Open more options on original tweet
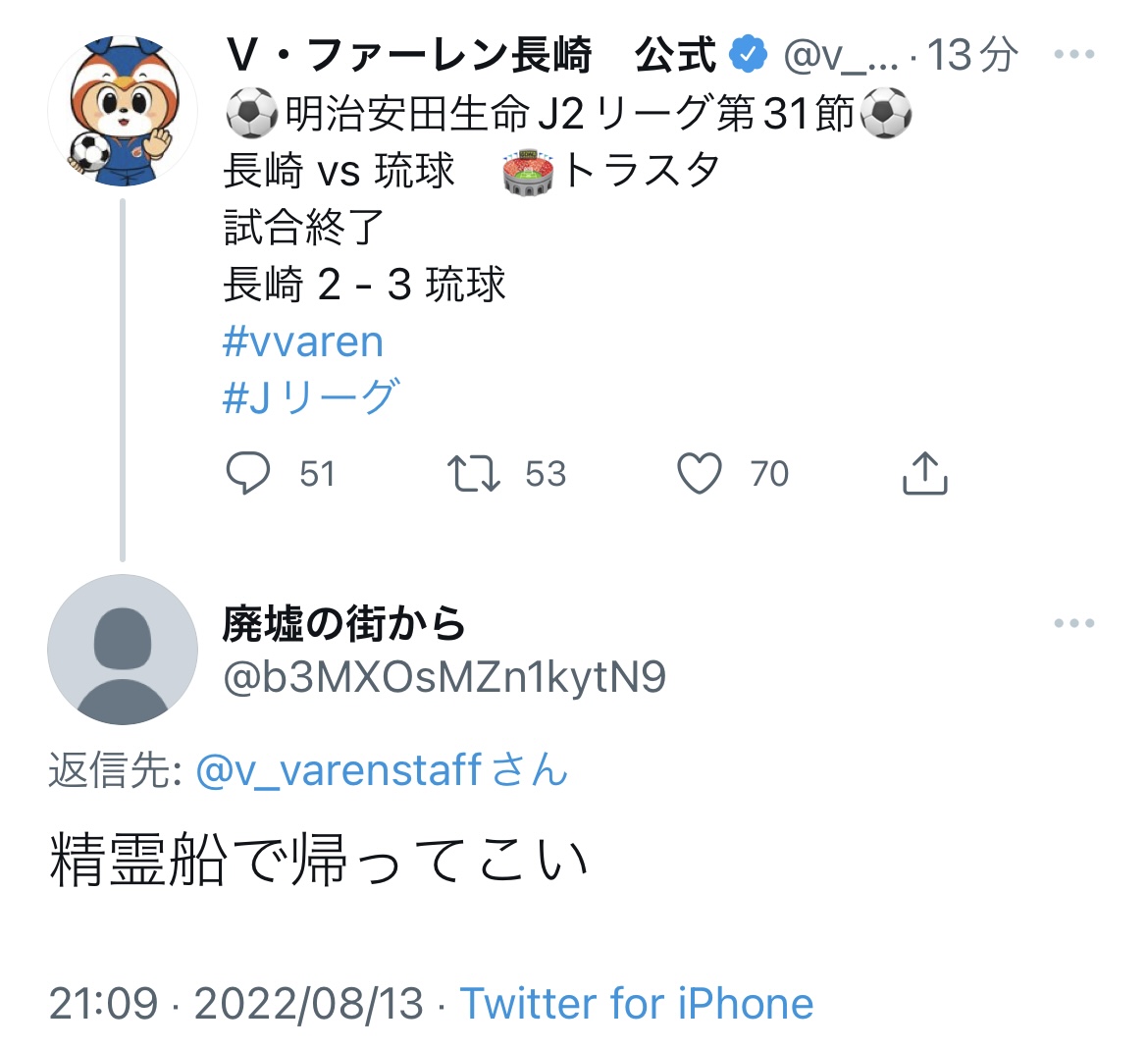Image resolution: width=1148 pixels, height=1049 pixels. point(1073,55)
